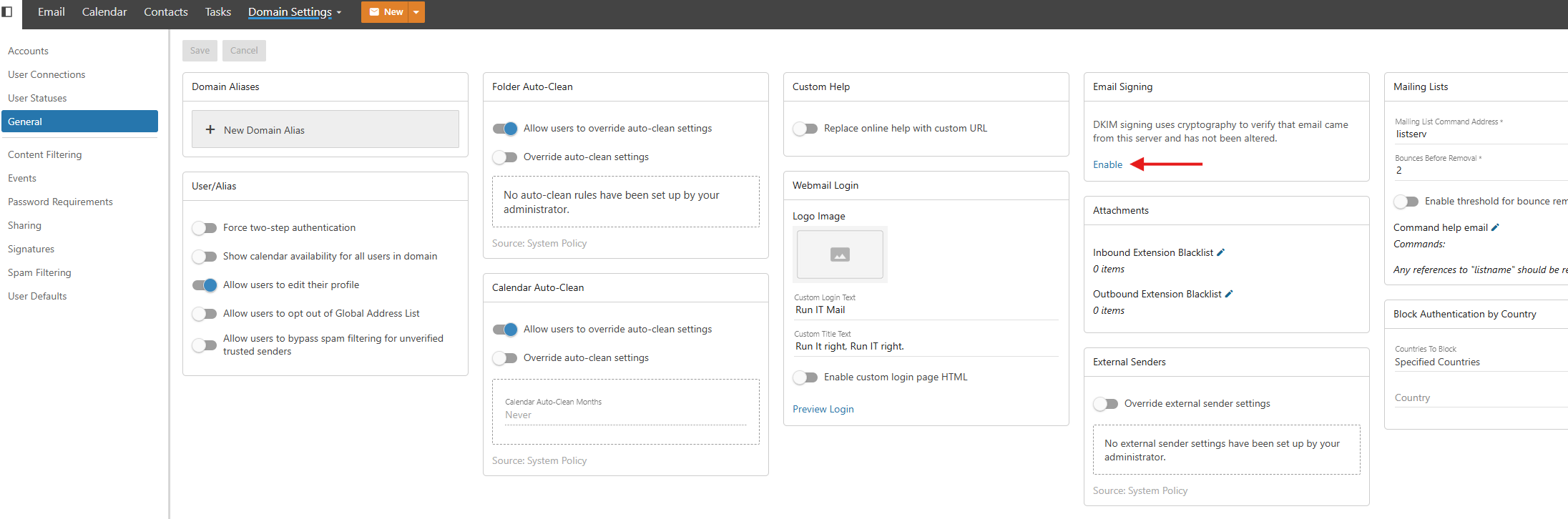Click the Custom Login Text field
The image size is (1568, 519).
(924, 310)
